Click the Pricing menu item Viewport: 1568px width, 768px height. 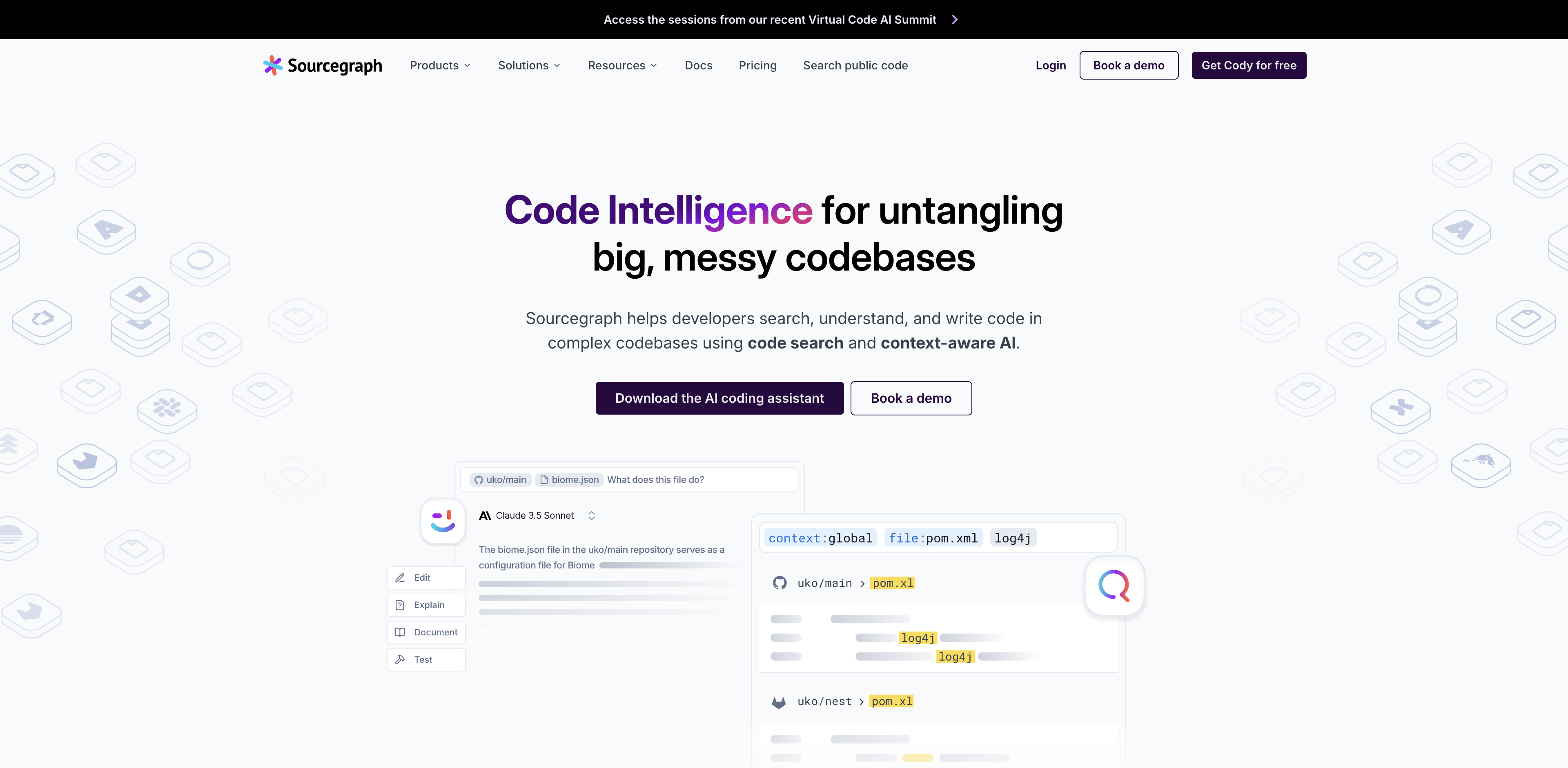758,65
